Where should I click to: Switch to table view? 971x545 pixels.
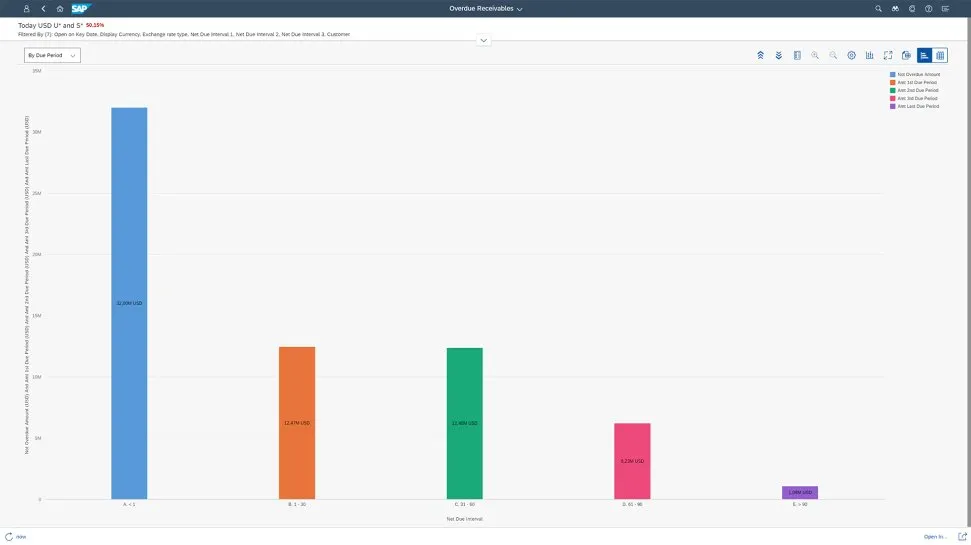[940, 55]
